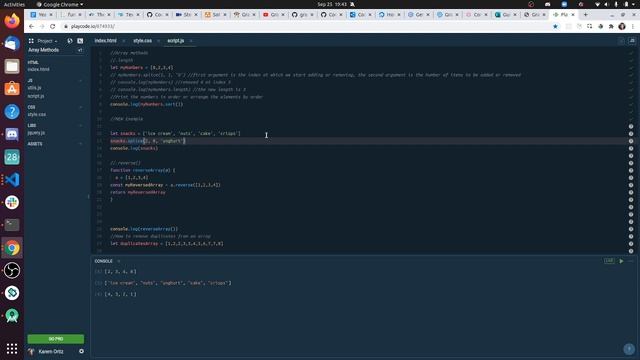The height and width of the screenshot is (360, 640).
Task: Open the Files manager in the dock
Action: (x=12, y=66)
